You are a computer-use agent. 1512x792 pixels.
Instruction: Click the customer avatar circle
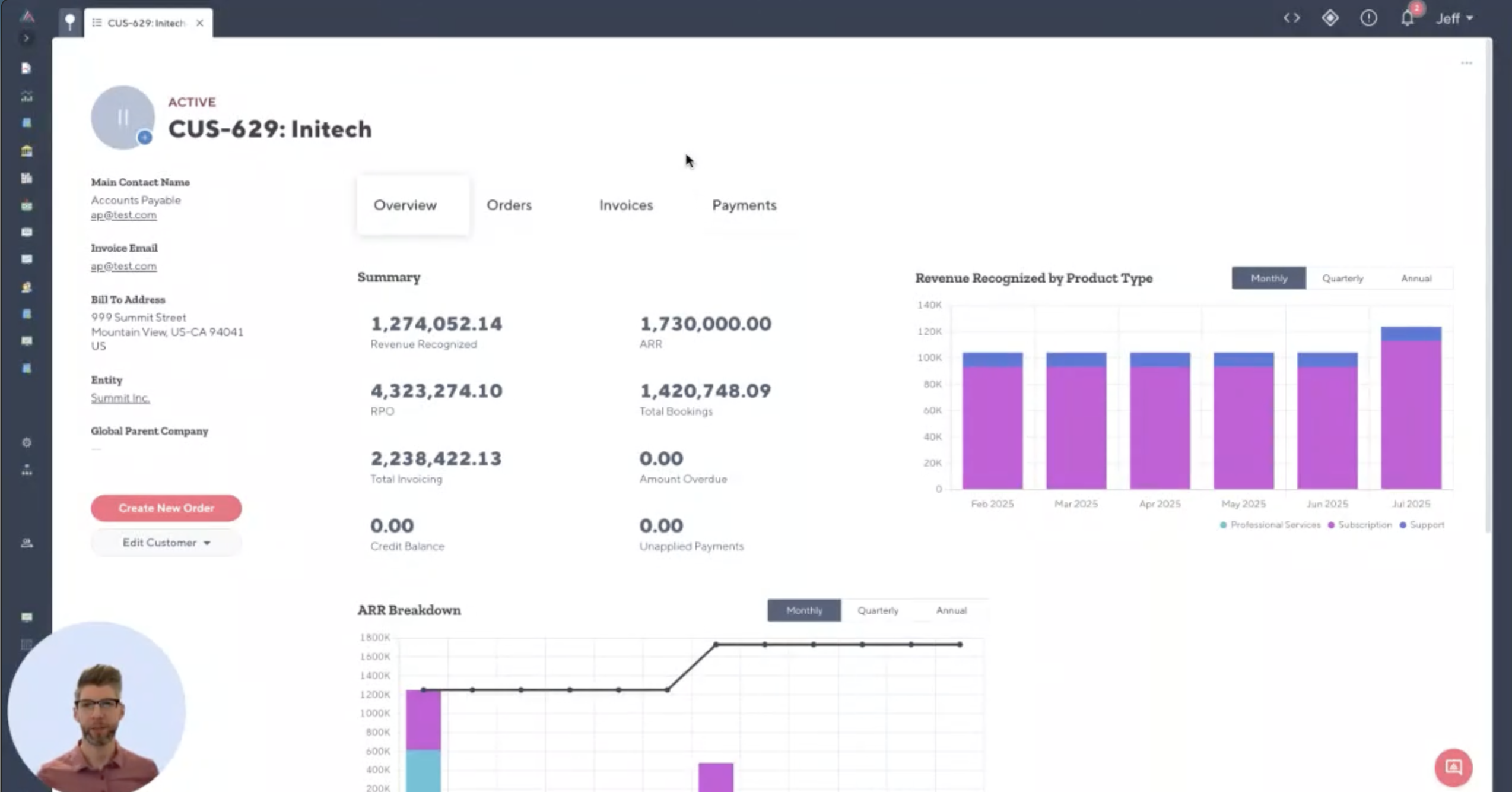tap(122, 117)
